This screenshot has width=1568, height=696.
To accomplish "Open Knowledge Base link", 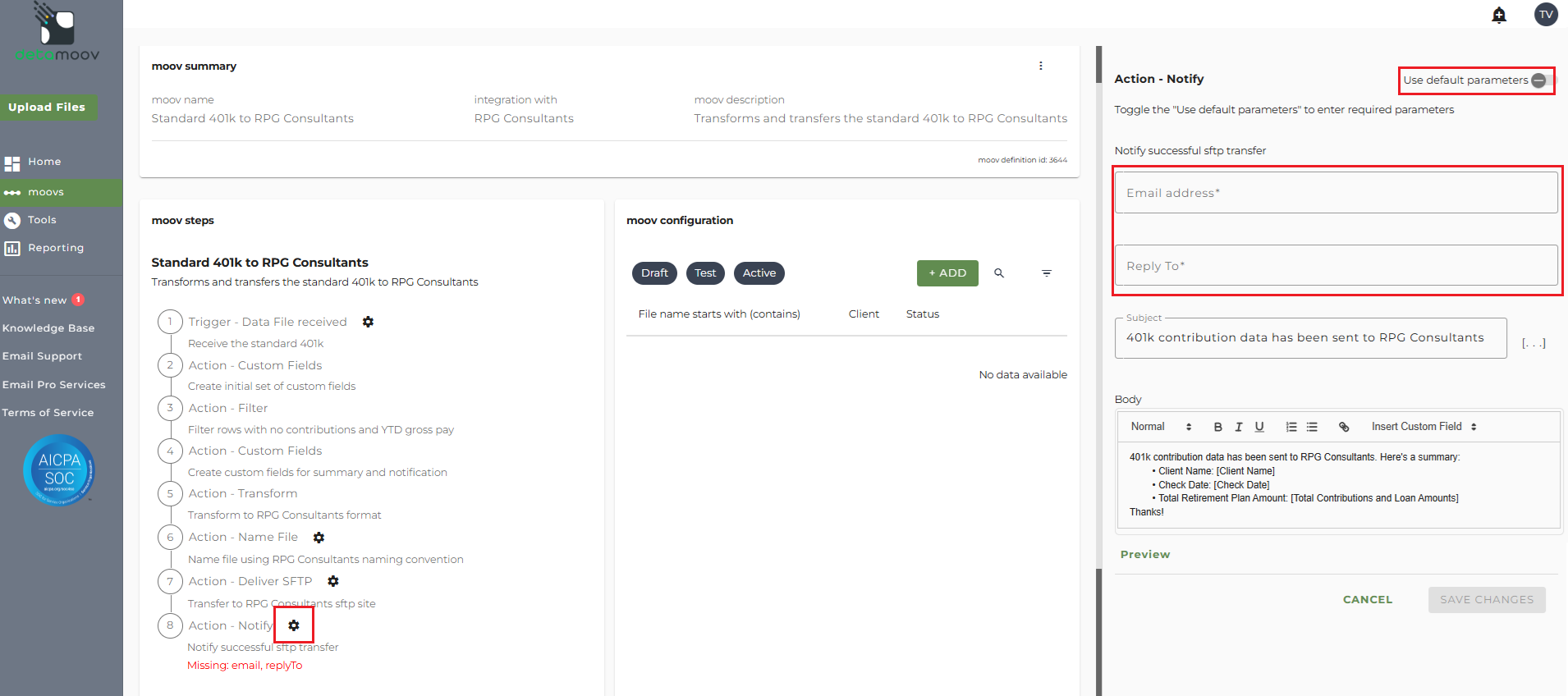I will click(x=48, y=328).
